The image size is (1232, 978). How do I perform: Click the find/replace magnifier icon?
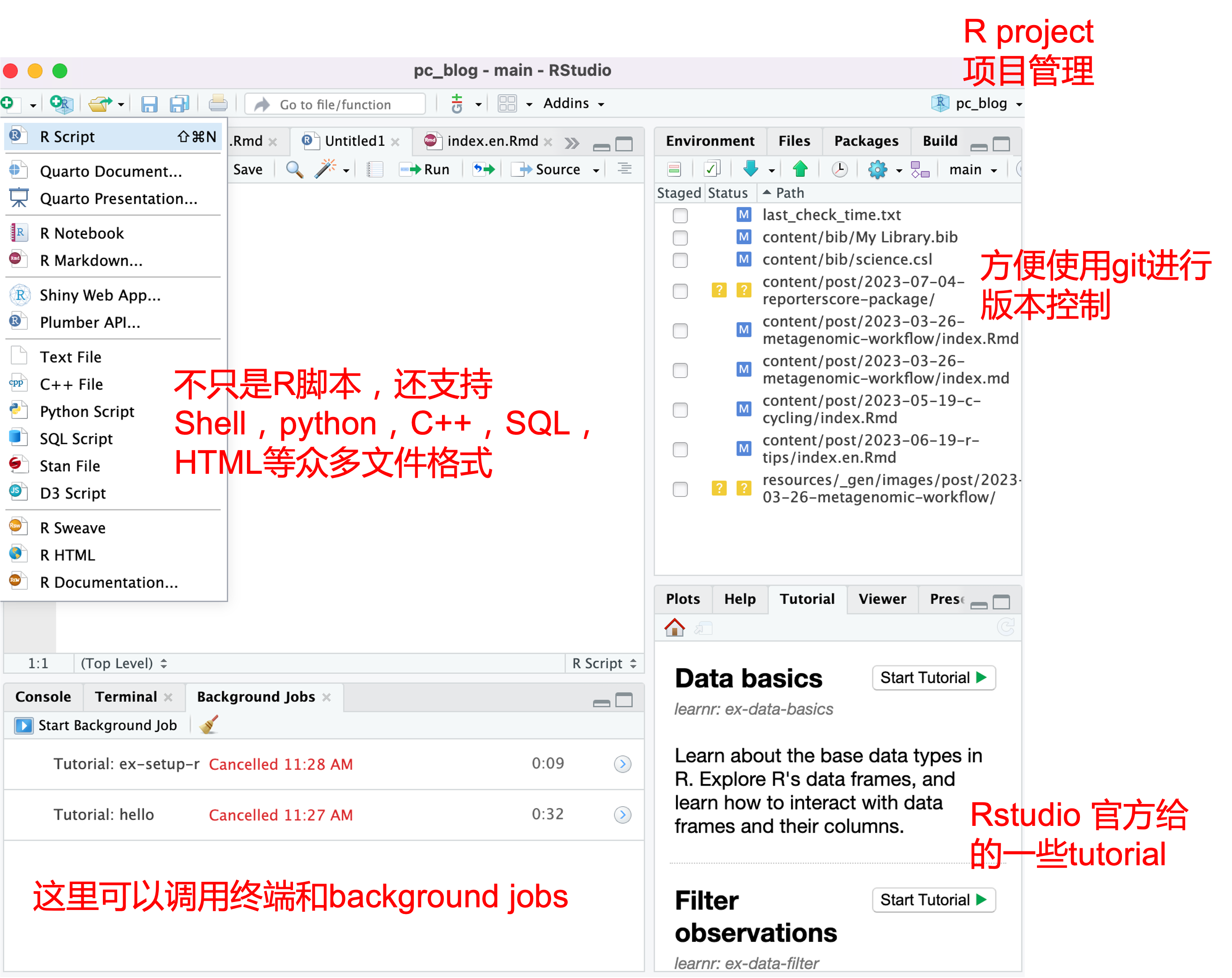294,169
